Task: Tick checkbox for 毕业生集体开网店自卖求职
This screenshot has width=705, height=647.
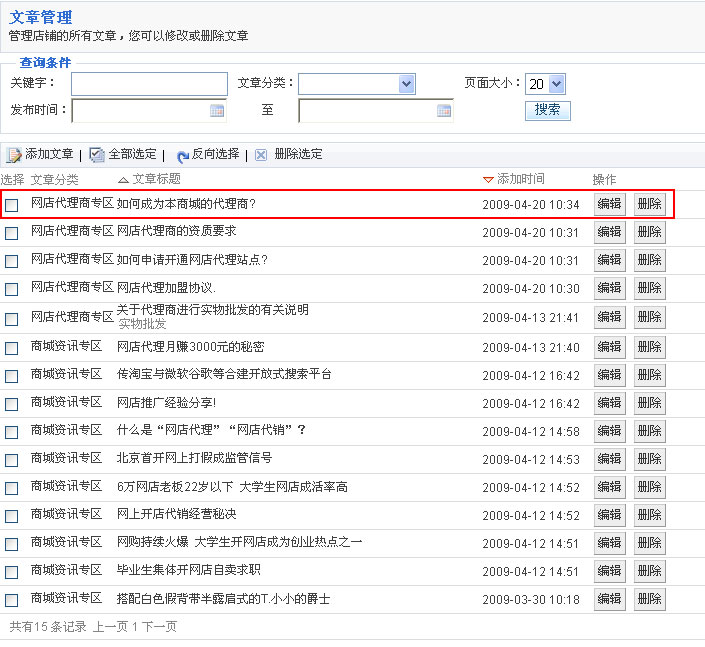Action: pyautogui.click(x=12, y=572)
